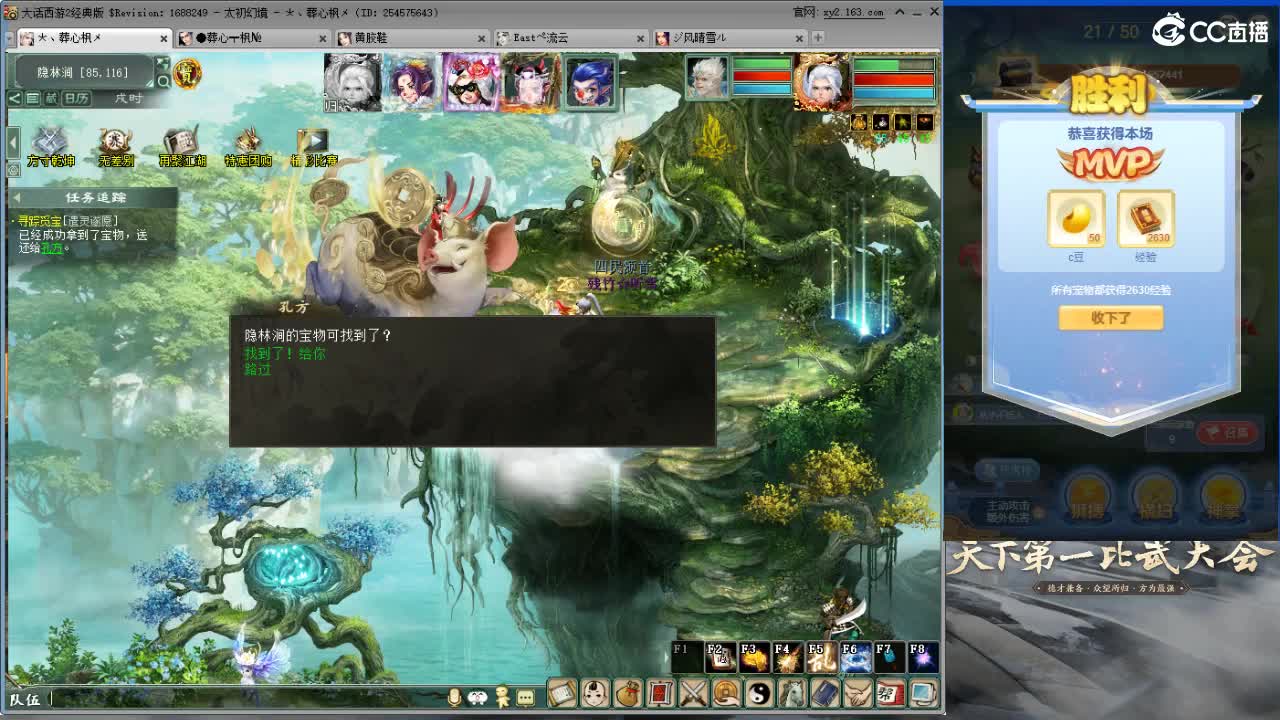
Task: Select the blue-haired team member portrait
Action: (590, 82)
